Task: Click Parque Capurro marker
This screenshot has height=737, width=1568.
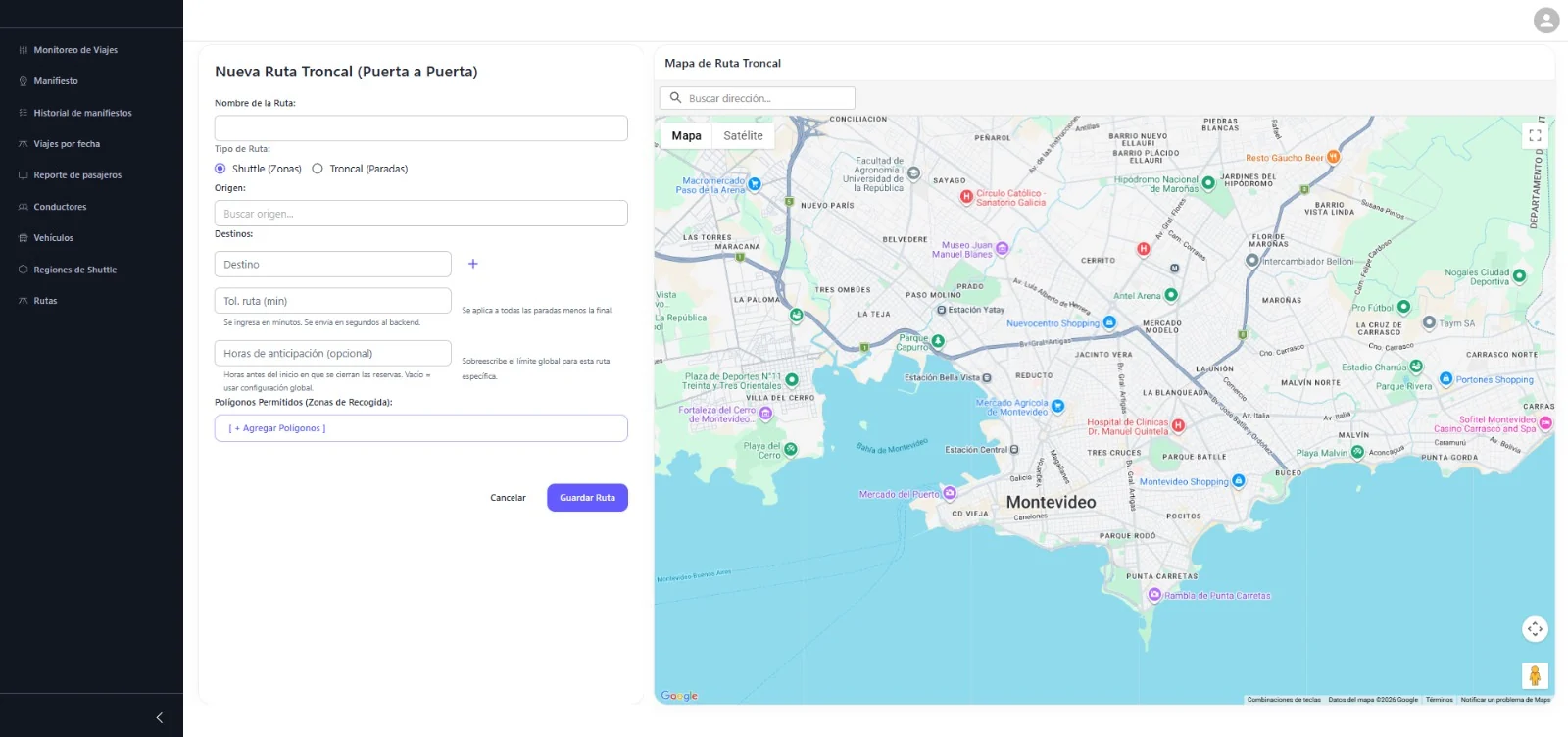Action: [x=938, y=341]
